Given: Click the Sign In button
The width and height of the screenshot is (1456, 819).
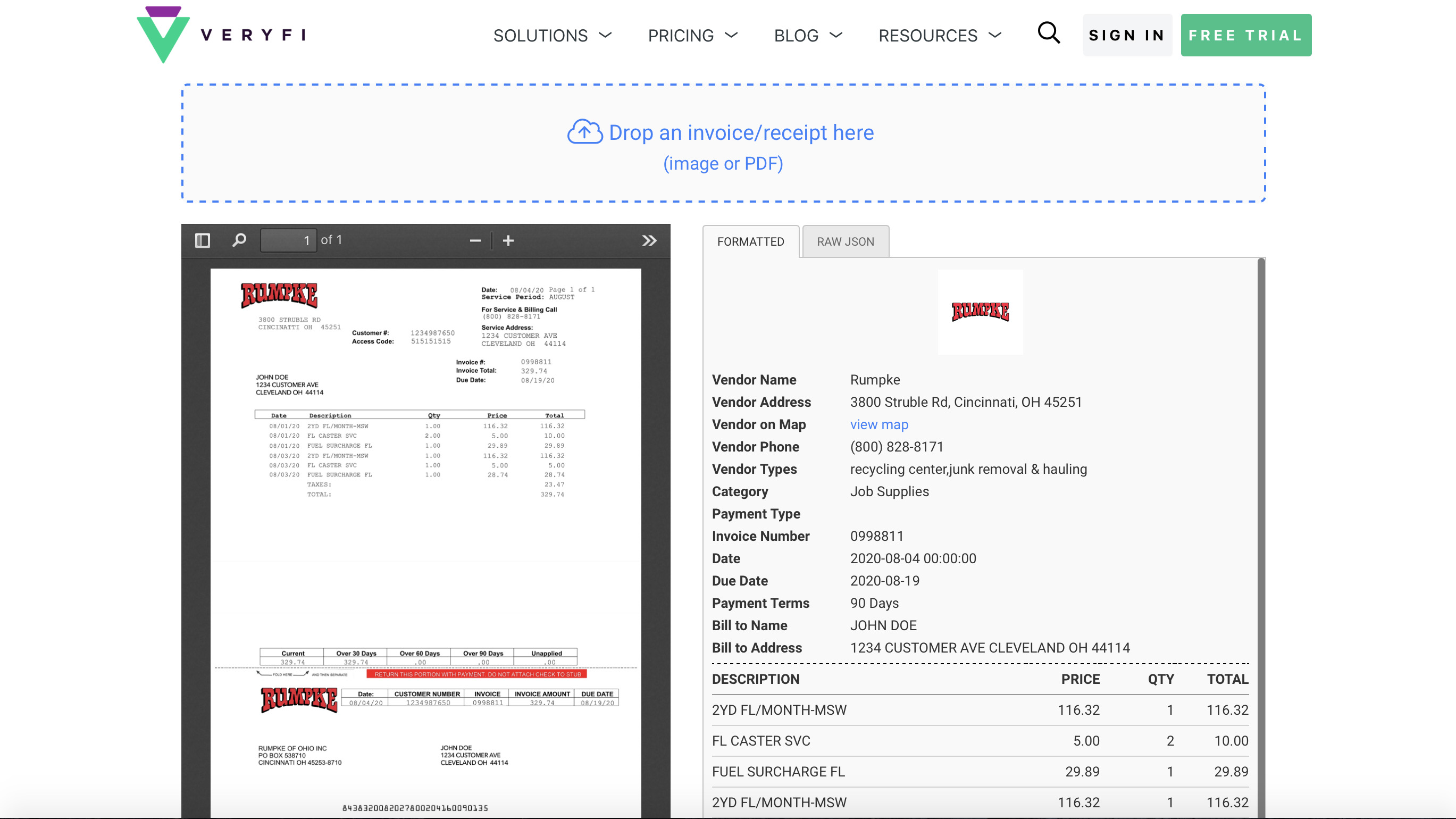Looking at the screenshot, I should (x=1127, y=35).
